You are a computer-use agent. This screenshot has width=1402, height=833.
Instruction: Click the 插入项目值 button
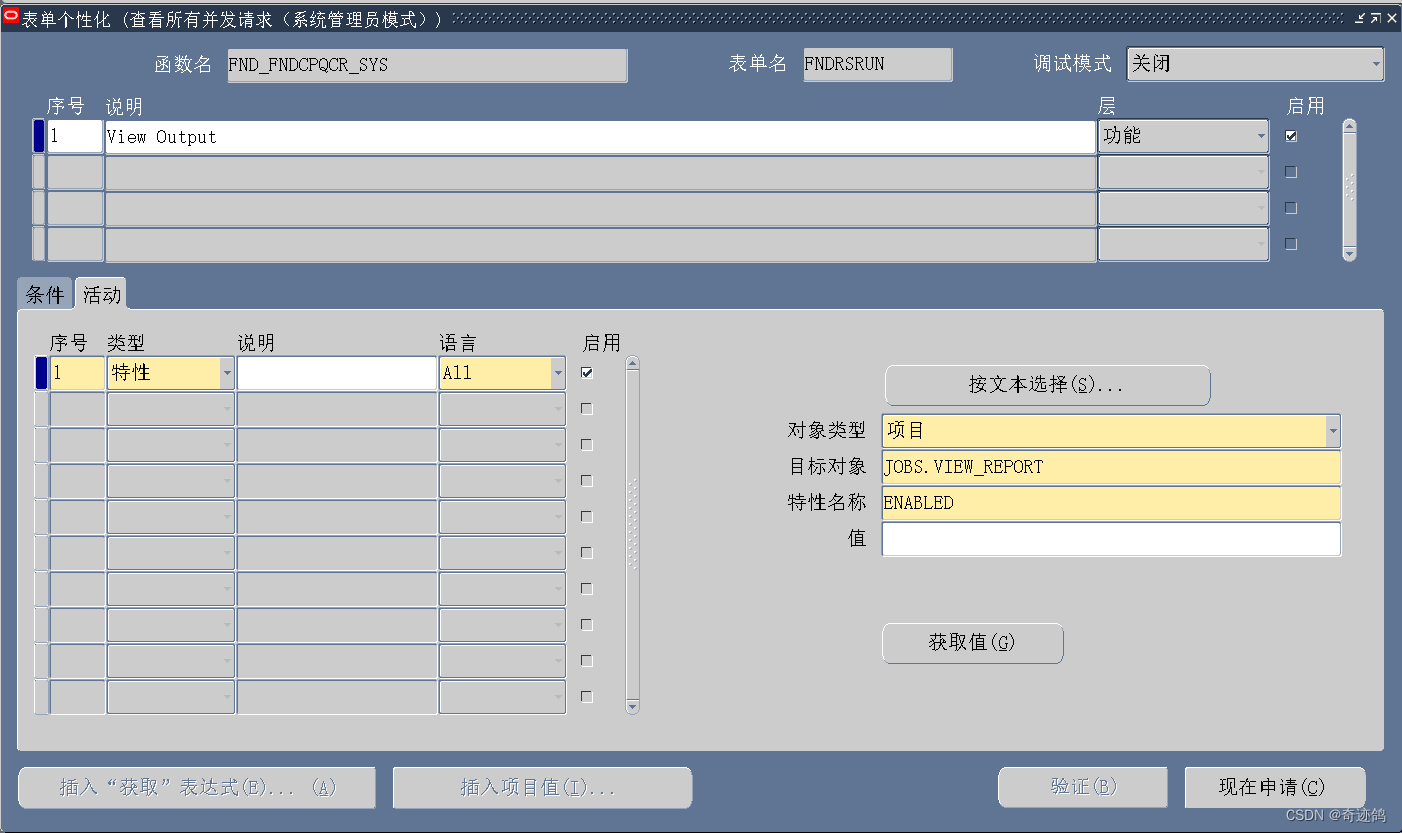[x=541, y=787]
